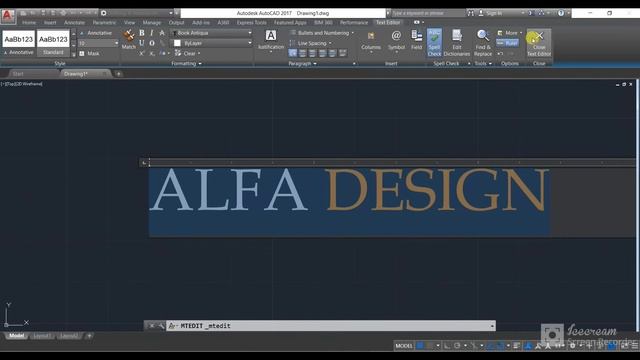
Task: Open the Express Tools ribbon tab
Action: [x=251, y=22]
